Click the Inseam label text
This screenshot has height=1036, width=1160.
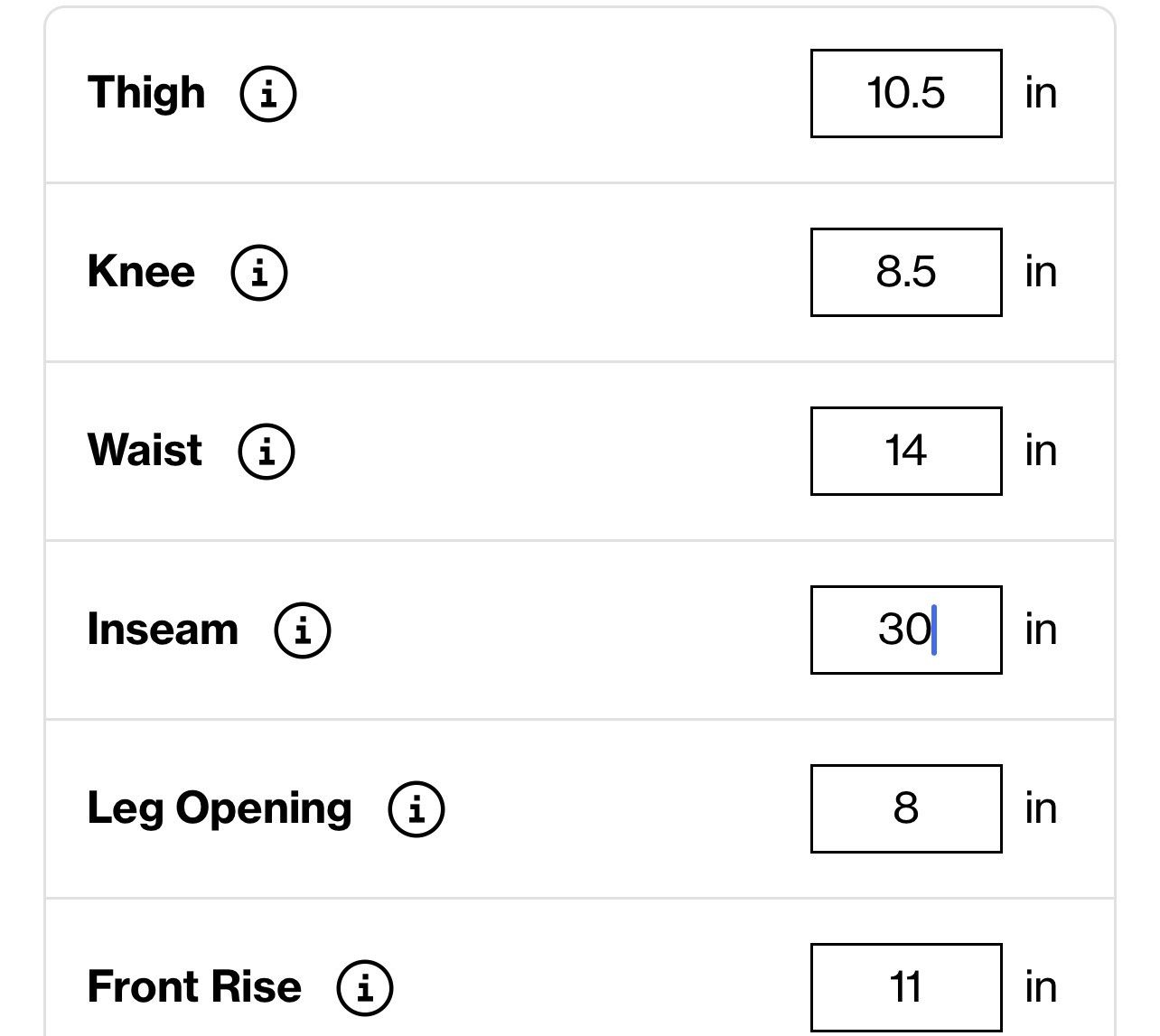(163, 630)
